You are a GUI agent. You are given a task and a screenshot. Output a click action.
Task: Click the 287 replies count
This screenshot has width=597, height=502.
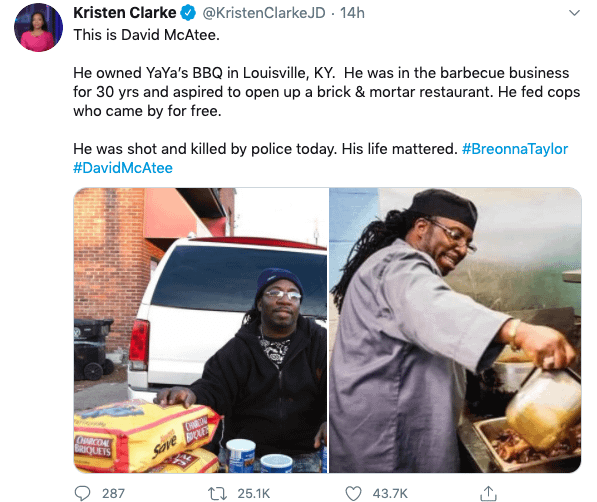pos(113,494)
